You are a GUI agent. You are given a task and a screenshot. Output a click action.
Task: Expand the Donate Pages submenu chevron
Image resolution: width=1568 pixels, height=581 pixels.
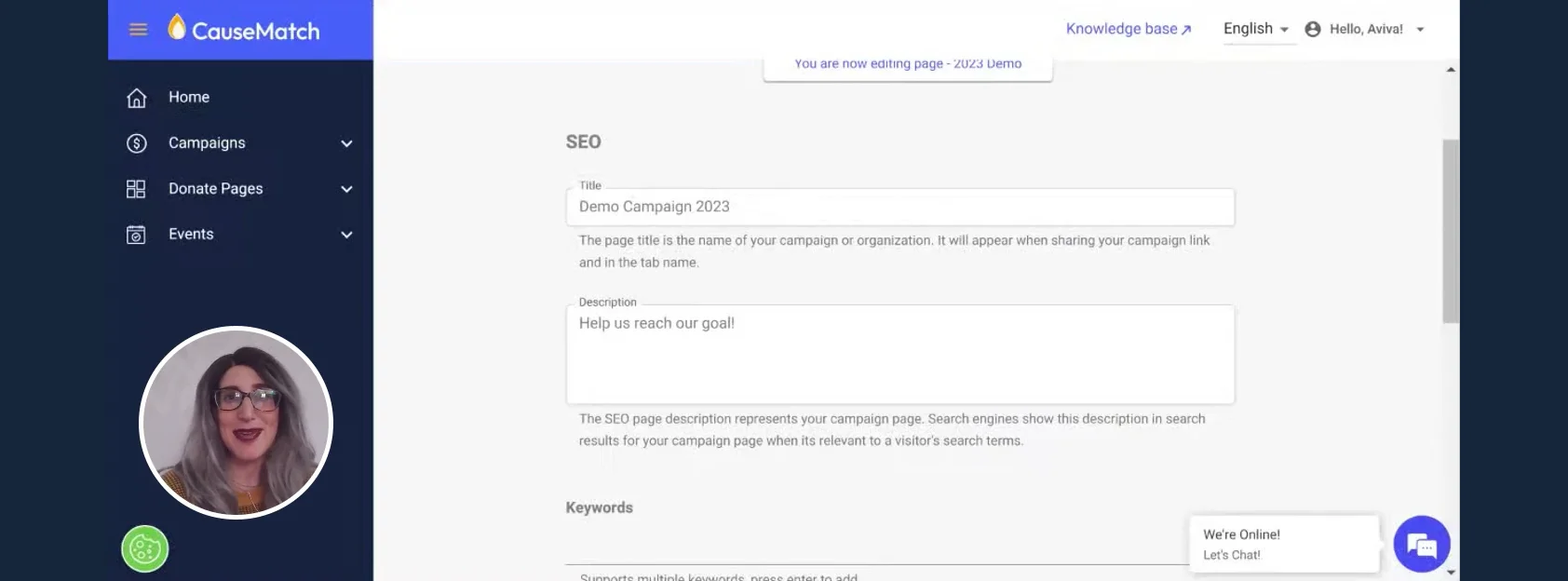coord(346,189)
